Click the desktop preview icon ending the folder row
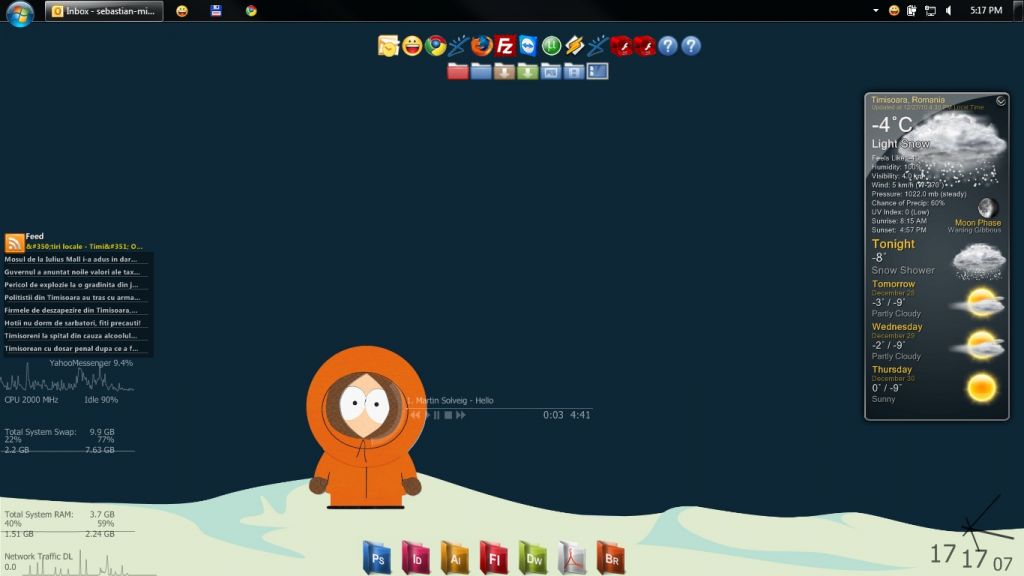This screenshot has height=576, width=1024. pyautogui.click(x=598, y=71)
